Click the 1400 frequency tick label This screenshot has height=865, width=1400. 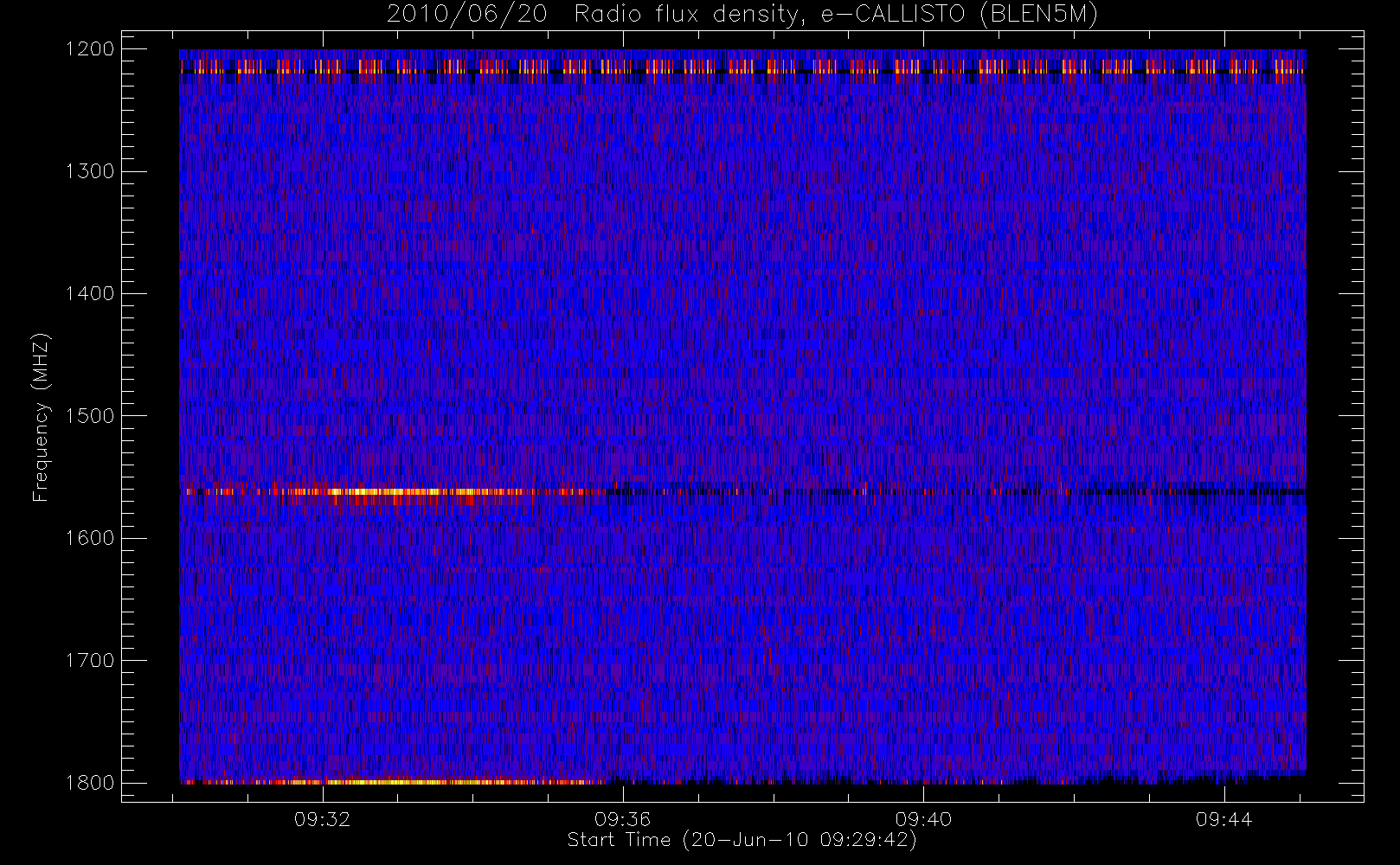coord(90,293)
